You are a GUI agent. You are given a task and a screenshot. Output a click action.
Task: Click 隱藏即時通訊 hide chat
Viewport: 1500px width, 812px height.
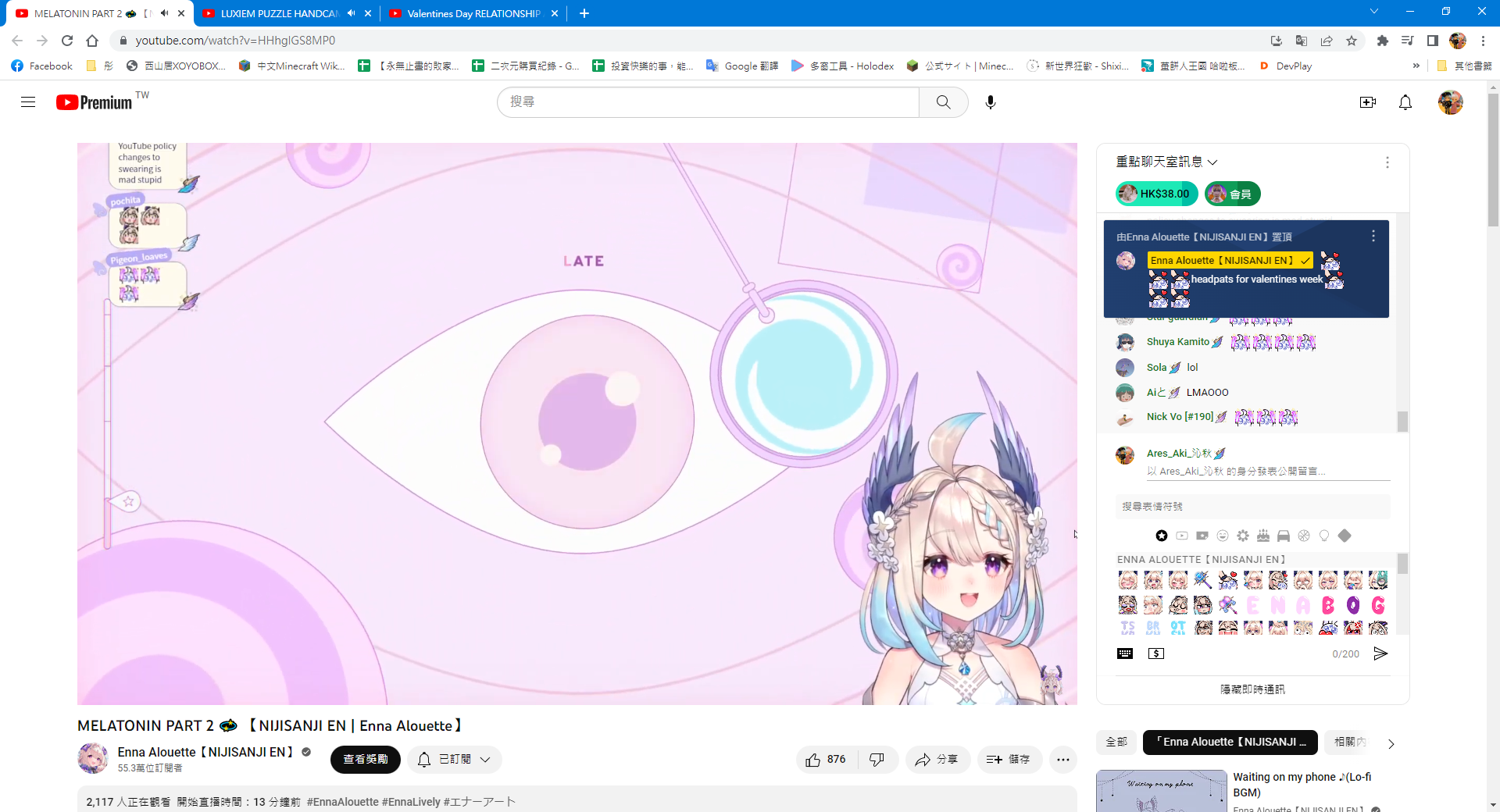(1252, 689)
